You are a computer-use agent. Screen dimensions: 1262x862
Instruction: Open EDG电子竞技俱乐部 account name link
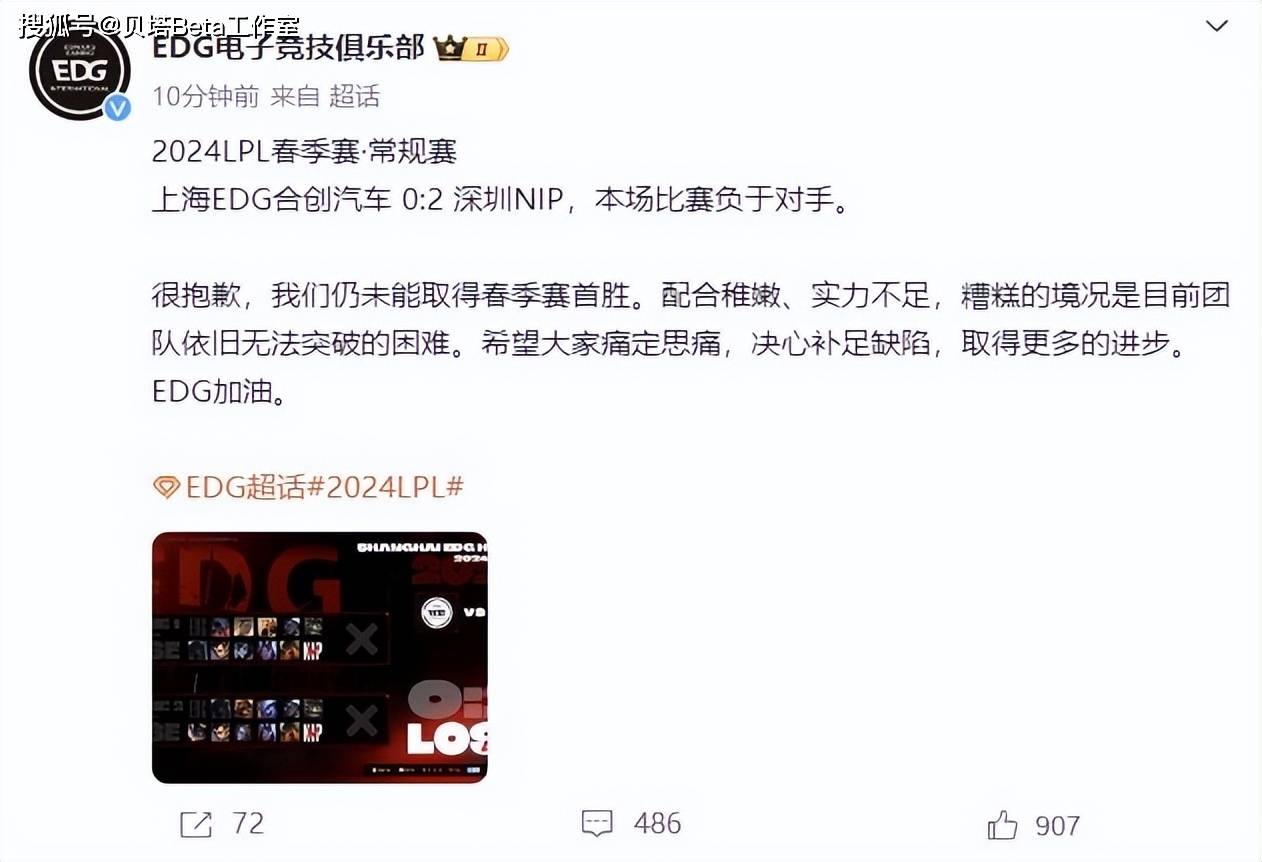coord(288,47)
